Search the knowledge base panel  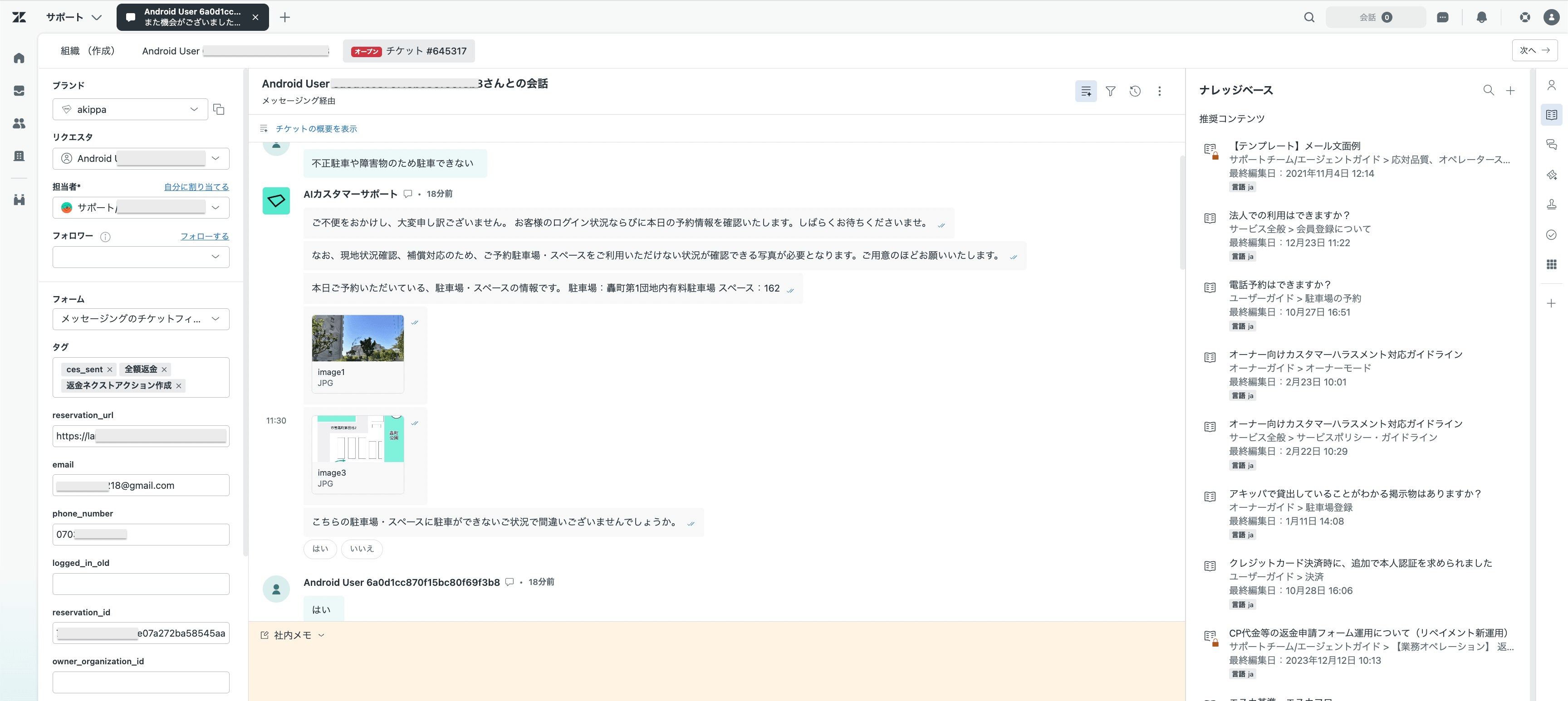pos(1488,90)
